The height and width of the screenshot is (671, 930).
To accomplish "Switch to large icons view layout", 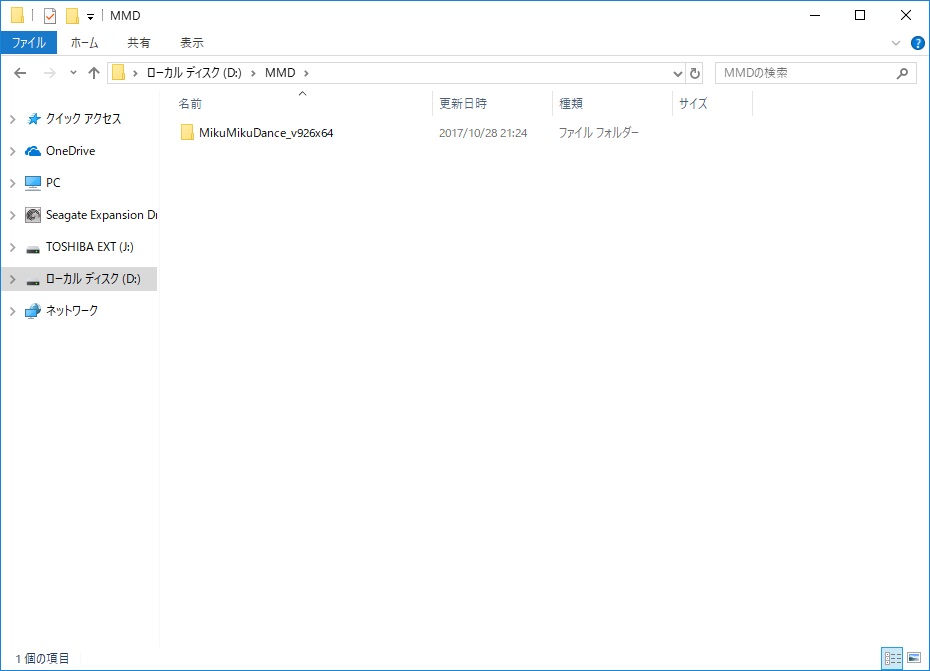I will (914, 658).
